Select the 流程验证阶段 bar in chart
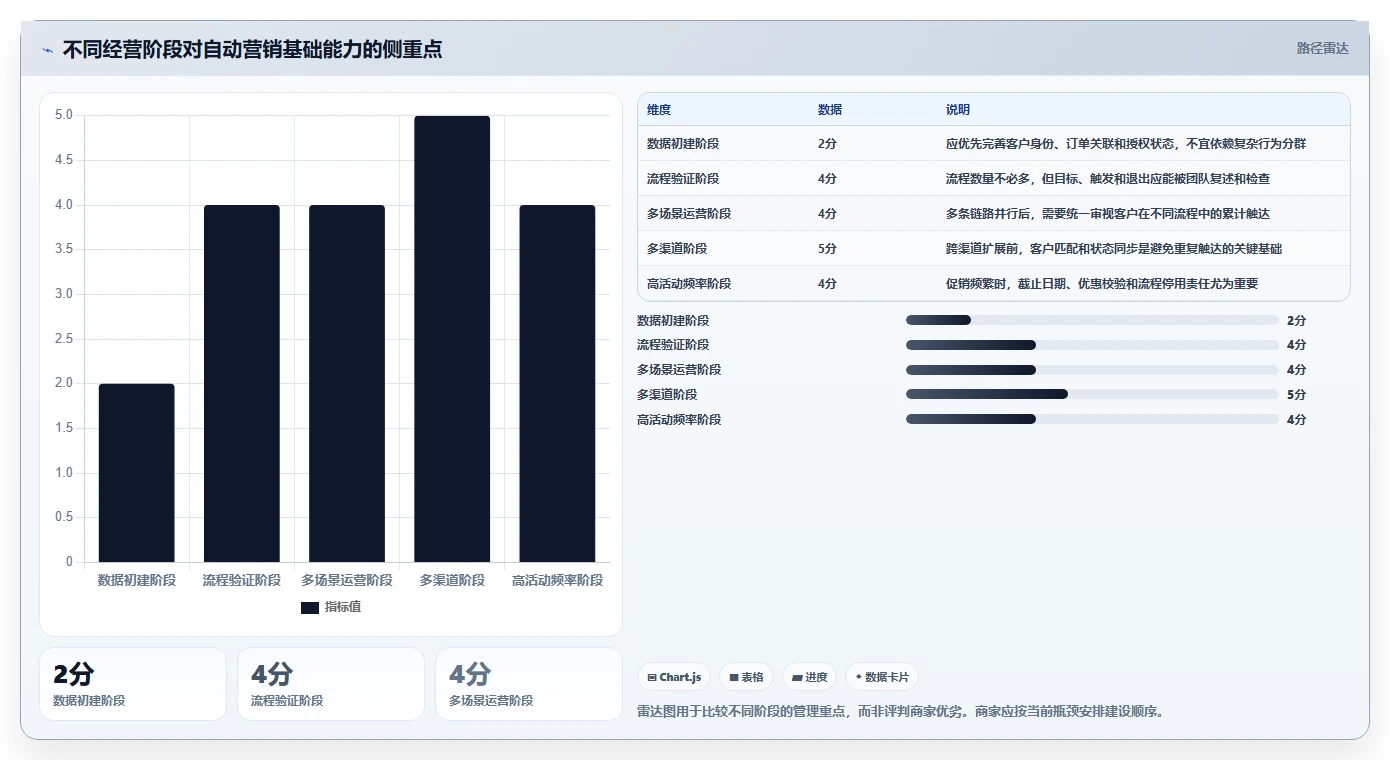 tap(242, 384)
